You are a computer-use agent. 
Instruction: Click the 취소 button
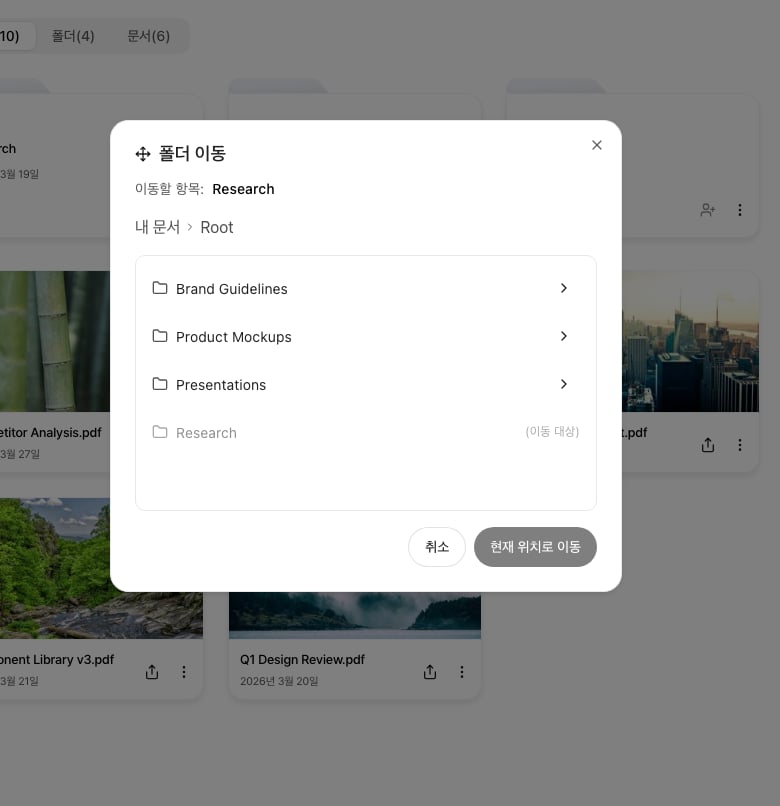[437, 547]
